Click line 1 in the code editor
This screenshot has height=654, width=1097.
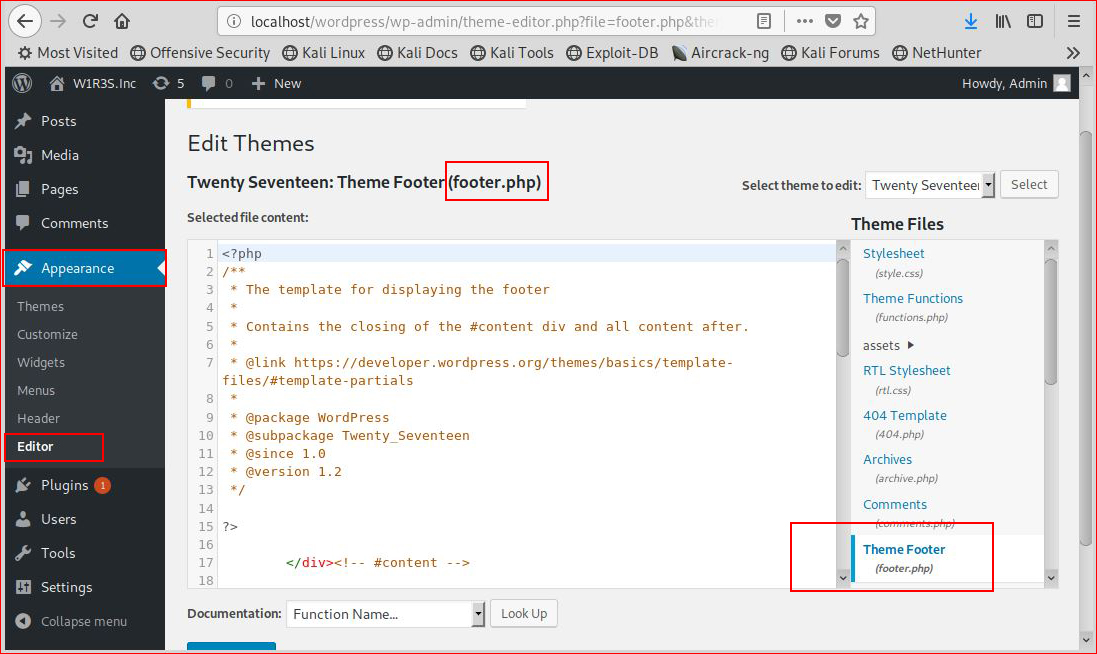pyautogui.click(x=528, y=253)
